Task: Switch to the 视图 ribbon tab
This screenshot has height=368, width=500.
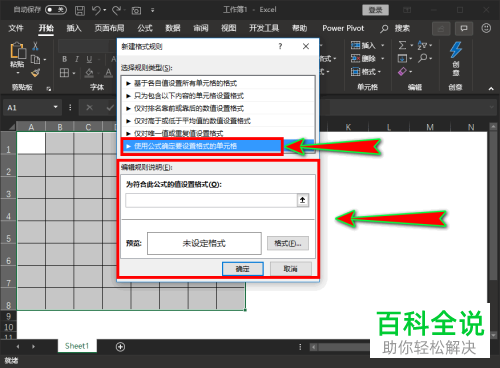Action: [x=229, y=28]
